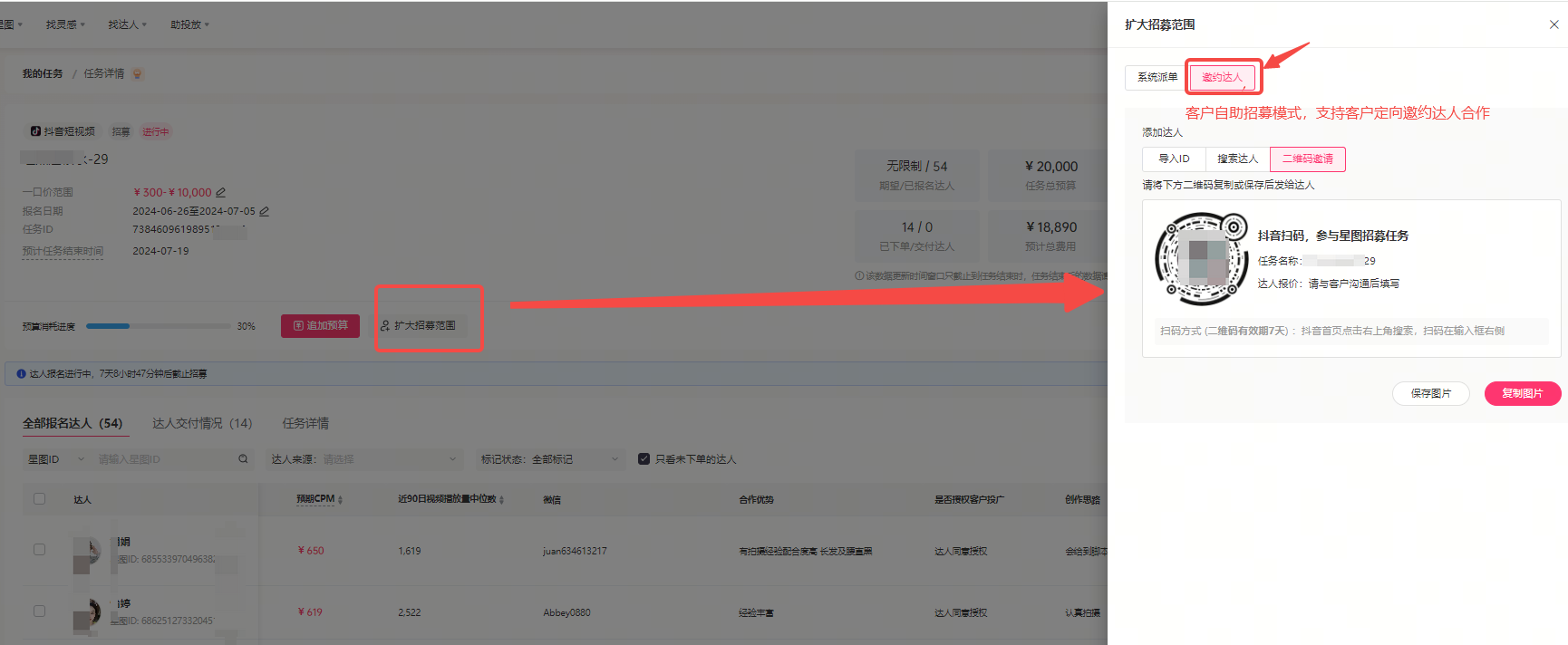The height and width of the screenshot is (645, 1568).
Task: Click the 扩大招募范围 button
Action: [x=418, y=325]
